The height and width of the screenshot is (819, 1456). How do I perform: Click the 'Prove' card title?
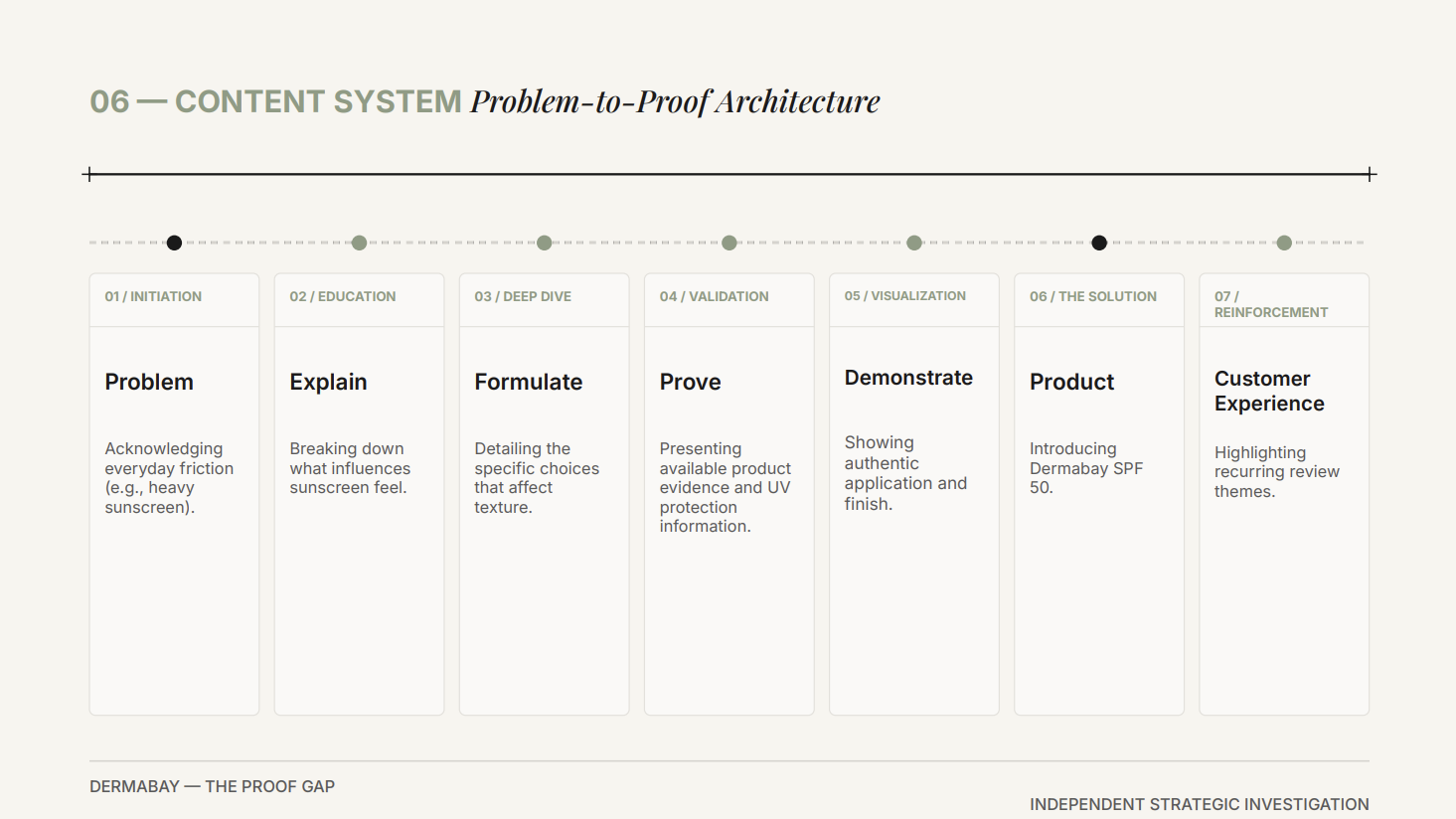690,382
